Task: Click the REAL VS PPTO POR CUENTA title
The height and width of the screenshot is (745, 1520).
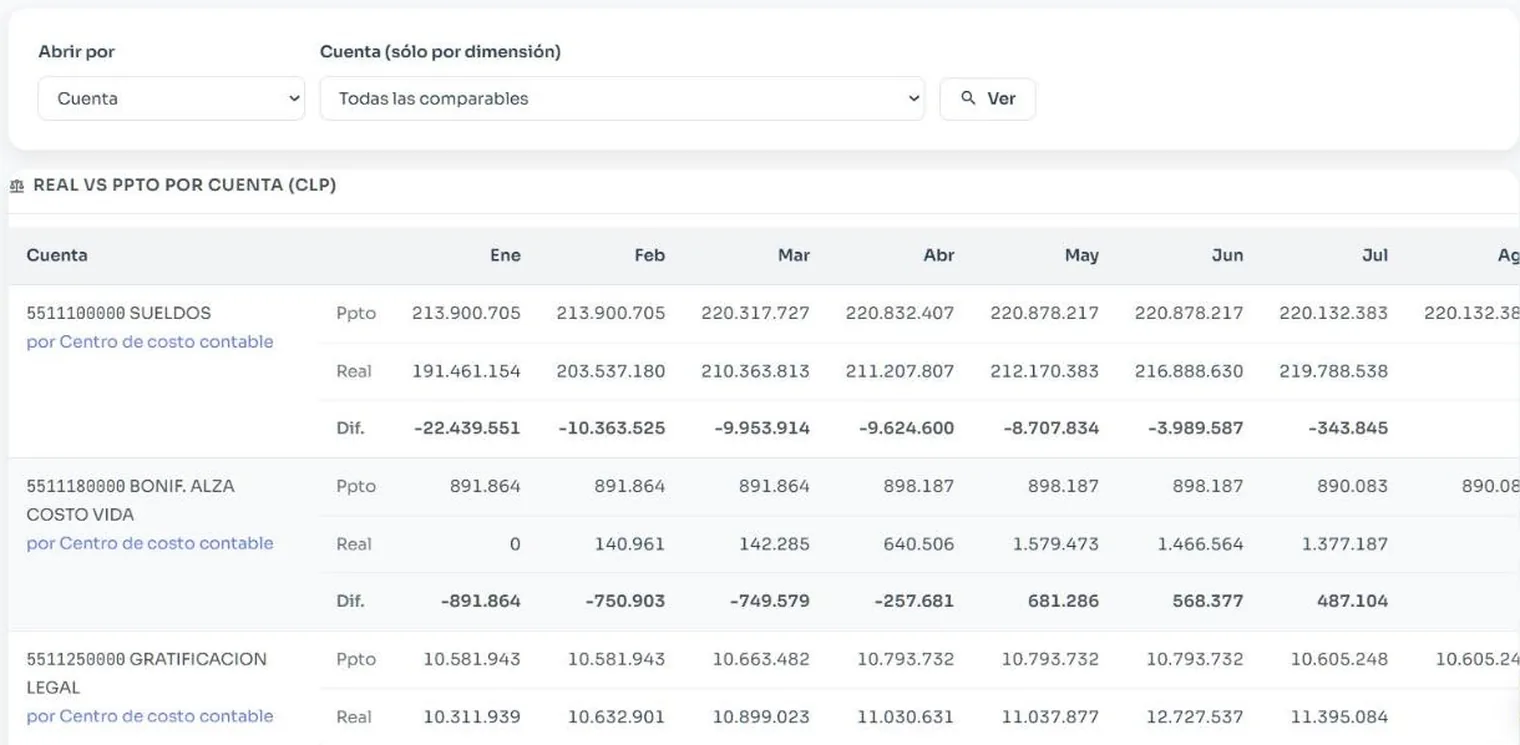Action: click(x=185, y=186)
